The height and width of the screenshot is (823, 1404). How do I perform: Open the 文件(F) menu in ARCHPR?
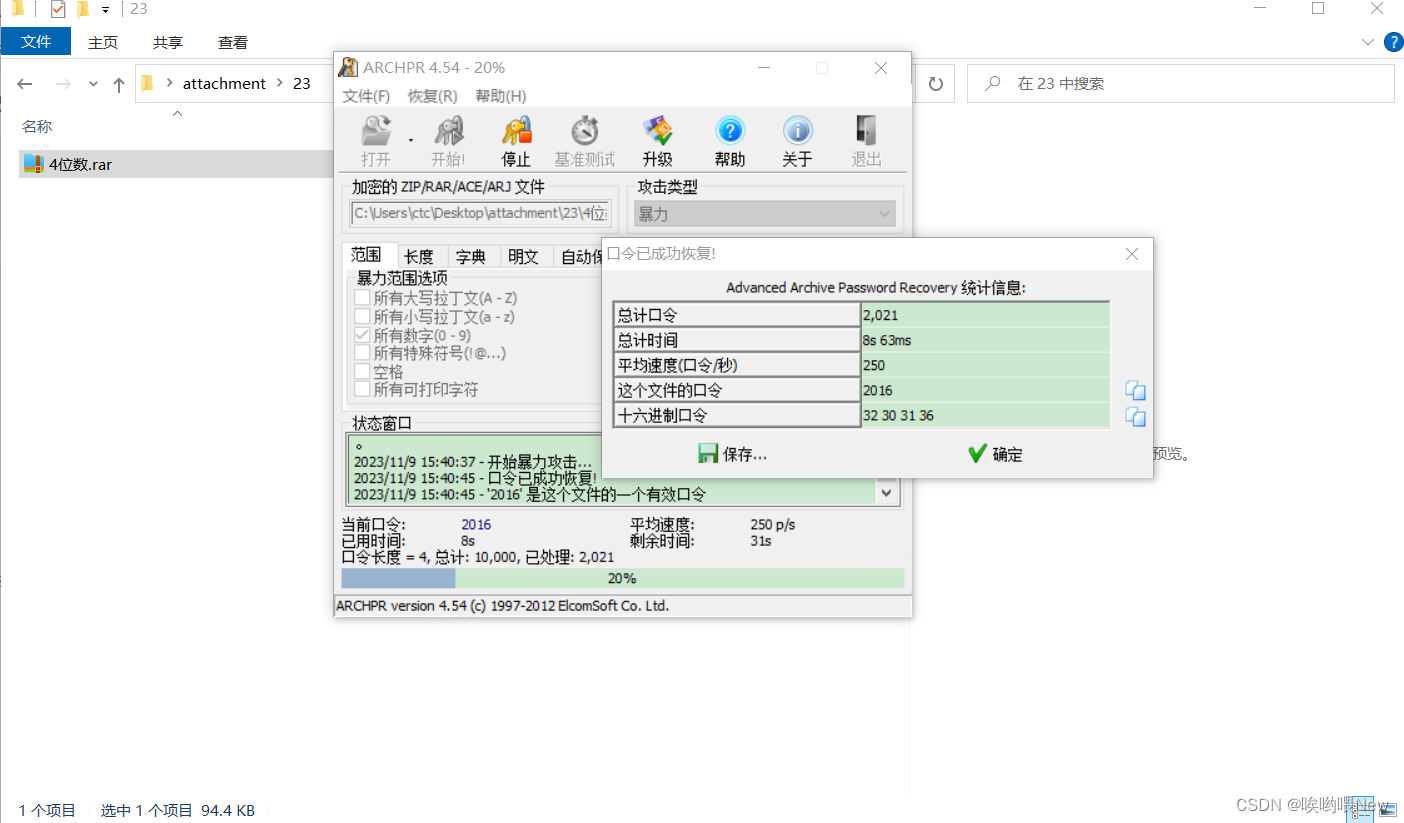(366, 96)
